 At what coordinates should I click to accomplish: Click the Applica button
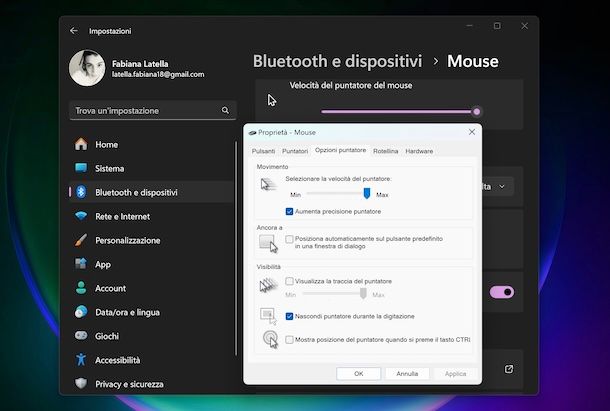(455, 374)
